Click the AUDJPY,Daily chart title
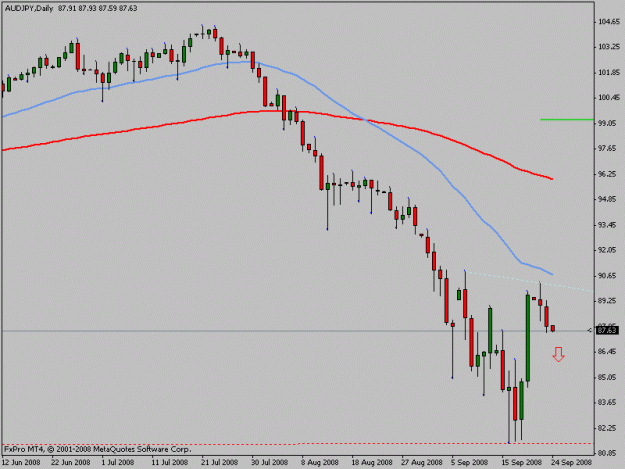Screen dimensions: 625x469 pos(29,8)
